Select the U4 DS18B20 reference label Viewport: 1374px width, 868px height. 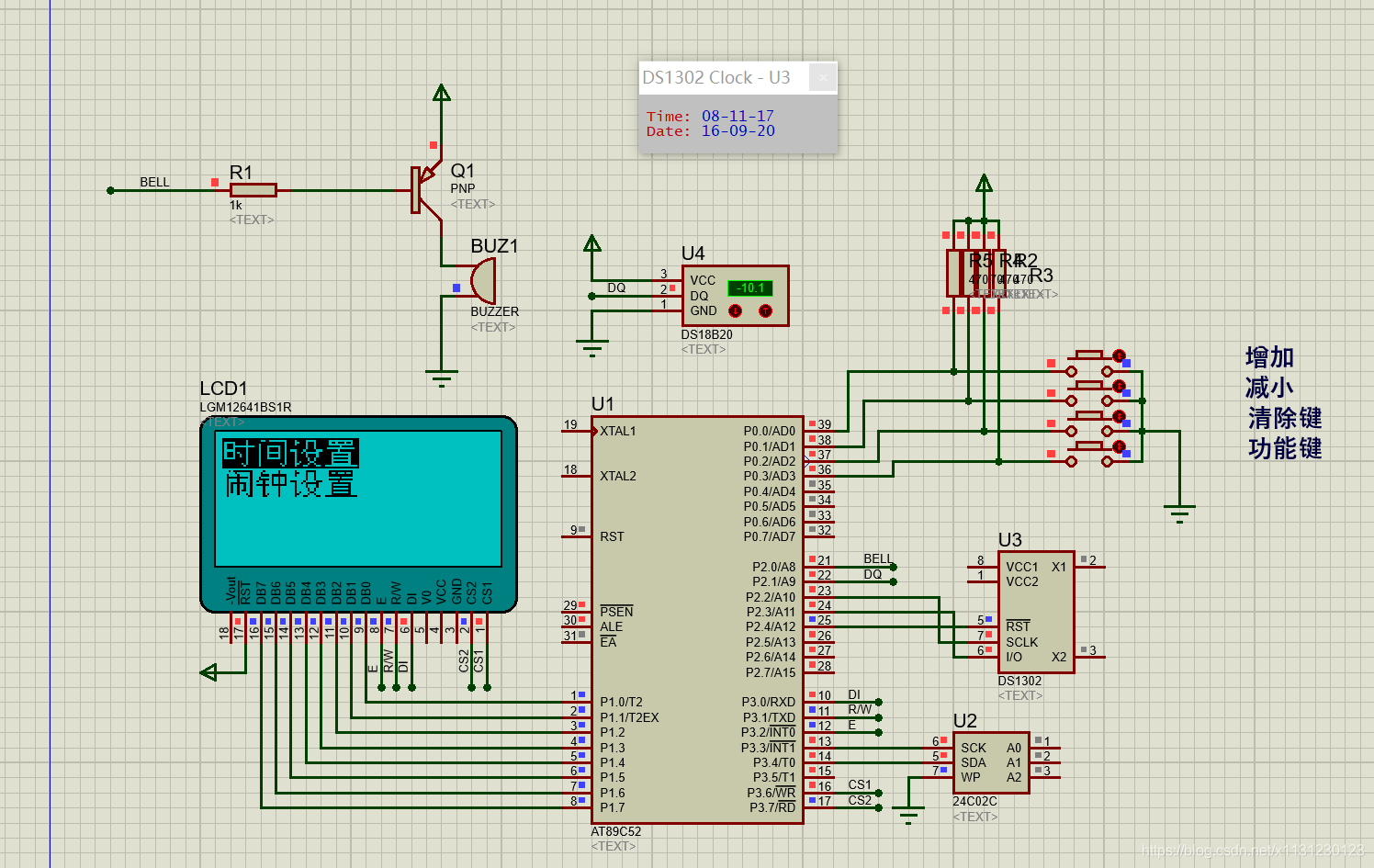pos(693,254)
